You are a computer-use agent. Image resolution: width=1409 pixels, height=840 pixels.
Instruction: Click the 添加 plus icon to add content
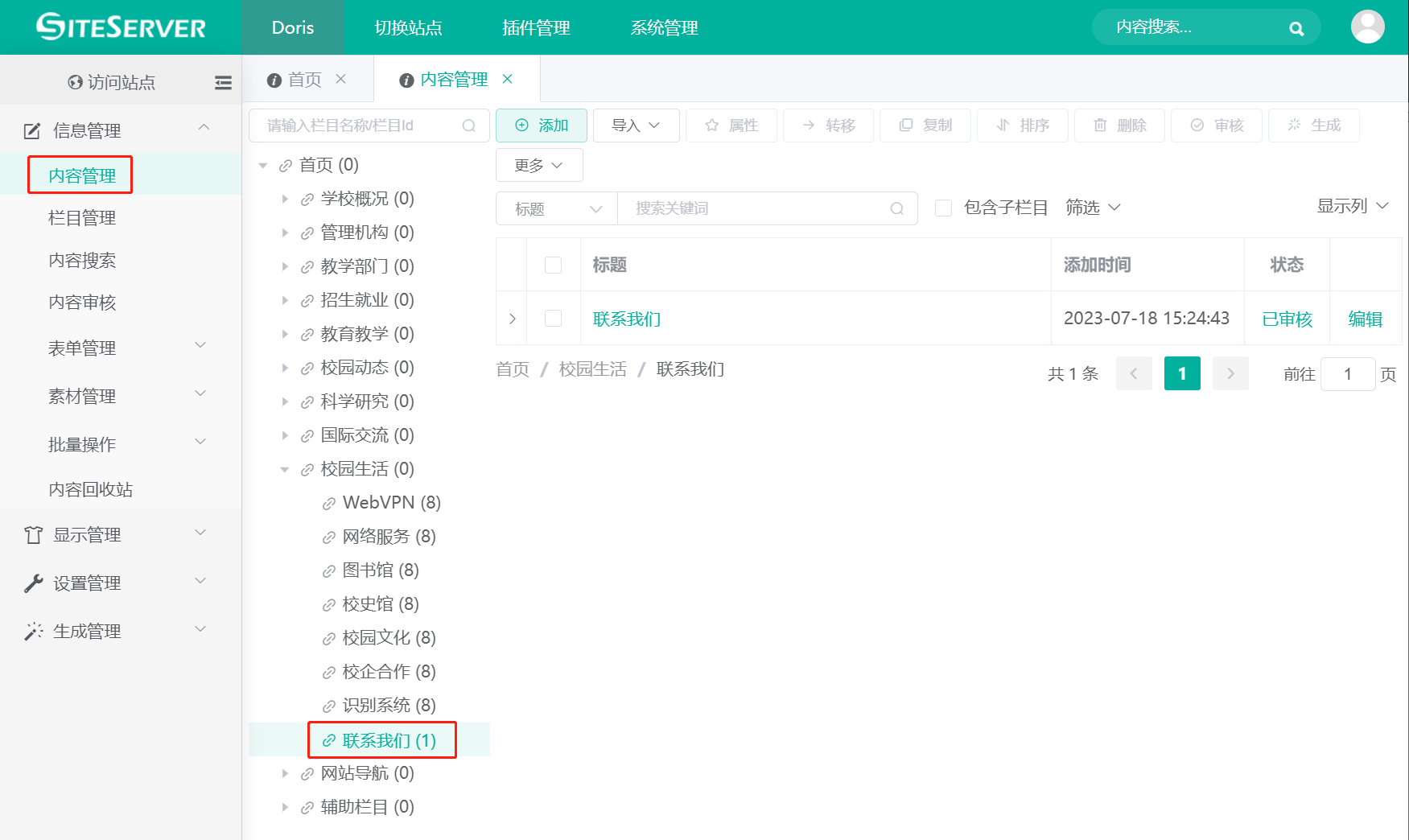tap(521, 126)
